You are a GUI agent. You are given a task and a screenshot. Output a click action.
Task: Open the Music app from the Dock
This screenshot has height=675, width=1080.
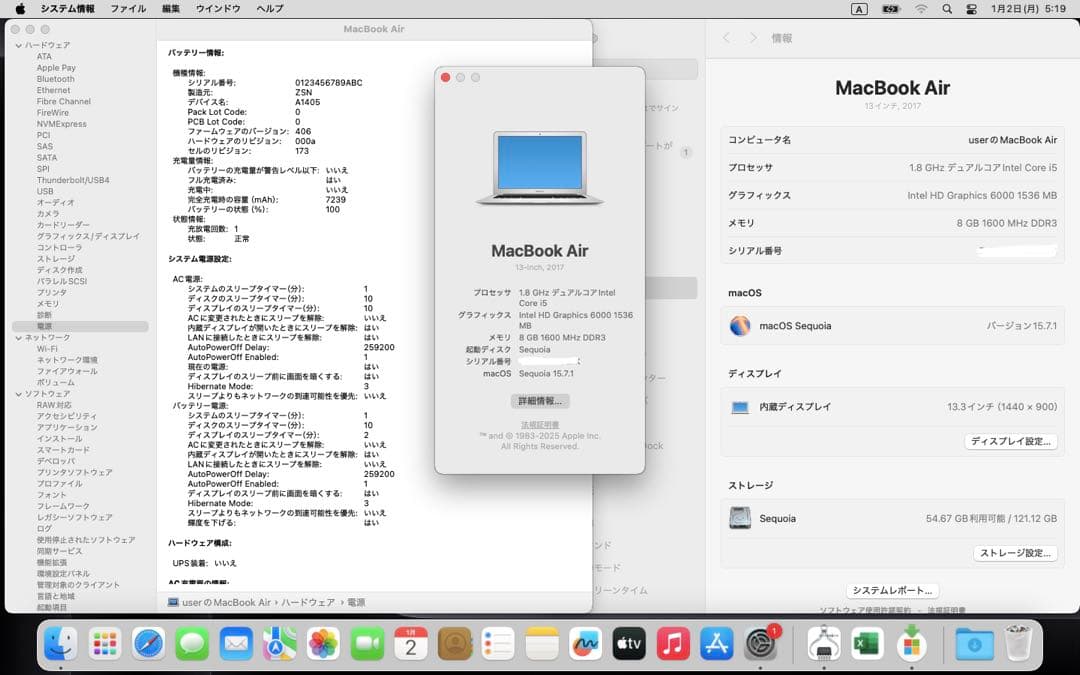671,645
